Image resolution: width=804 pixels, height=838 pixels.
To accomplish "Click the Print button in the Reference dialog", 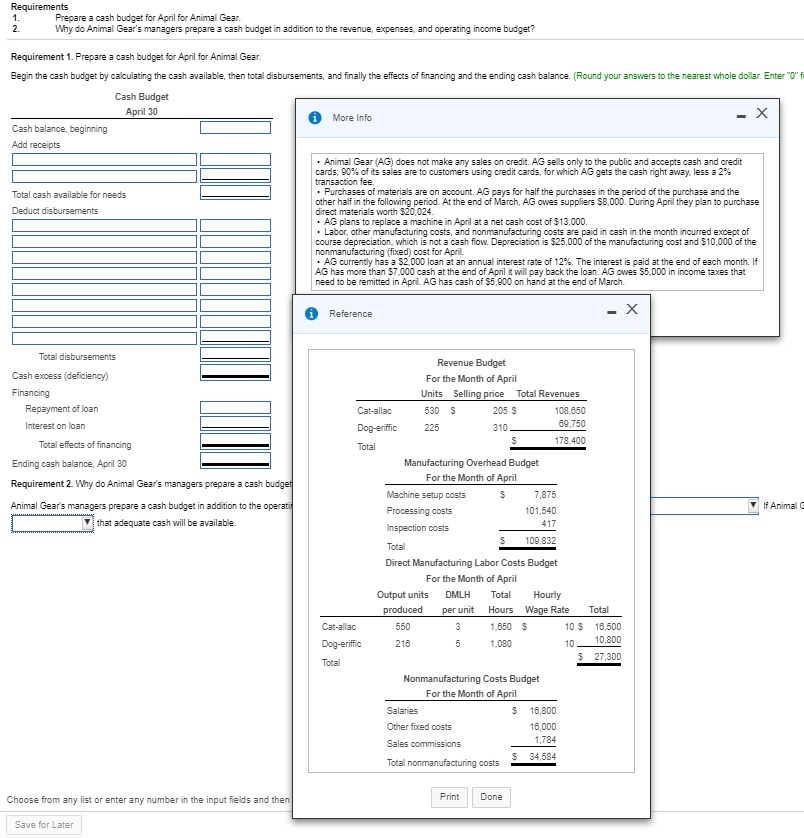I will click(x=449, y=797).
